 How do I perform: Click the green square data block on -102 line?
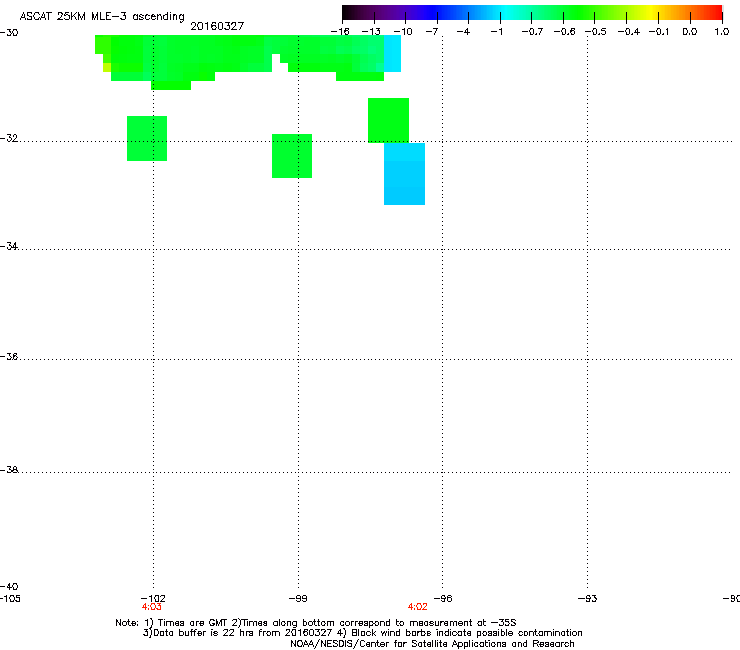coord(147,138)
